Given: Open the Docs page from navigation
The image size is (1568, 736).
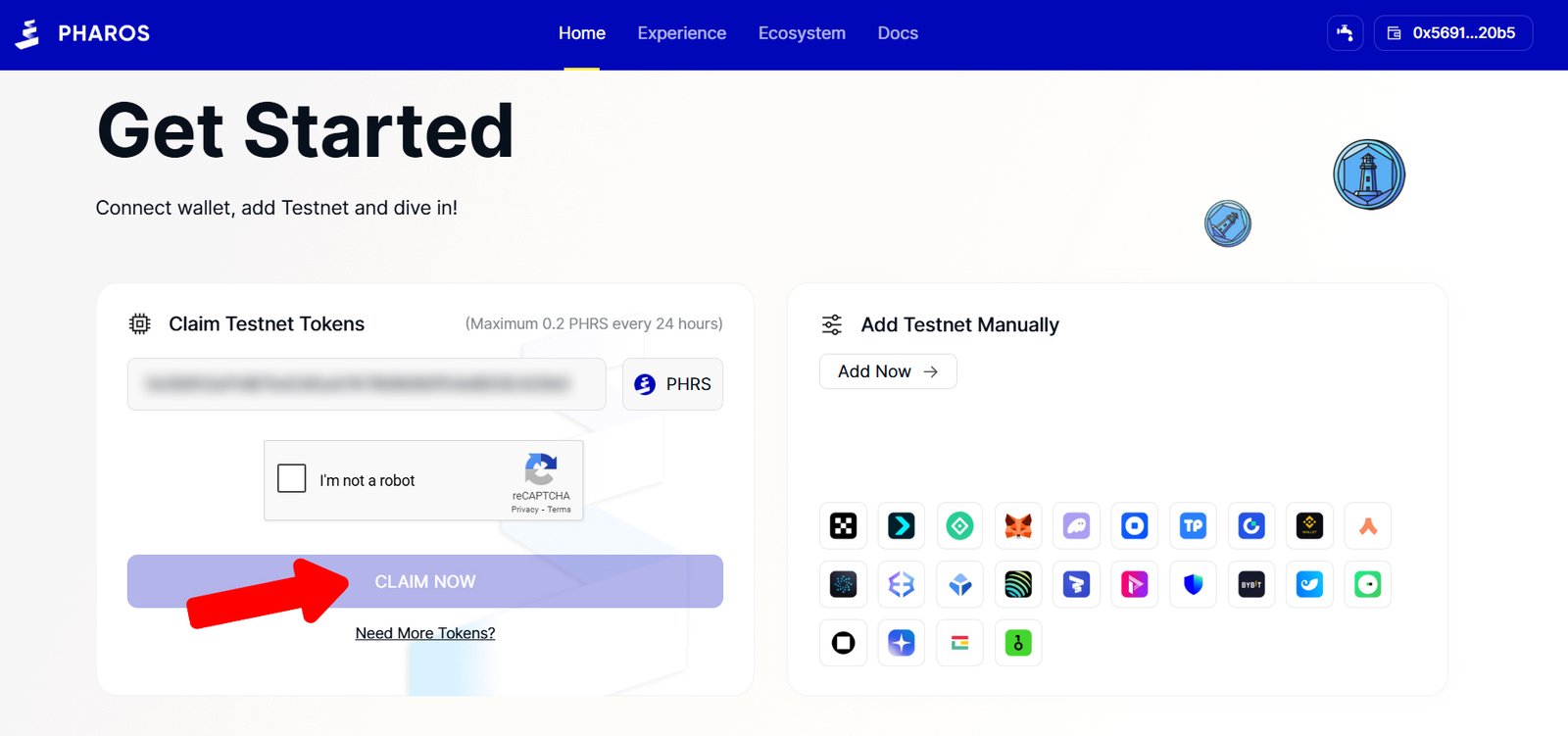Looking at the screenshot, I should (898, 33).
